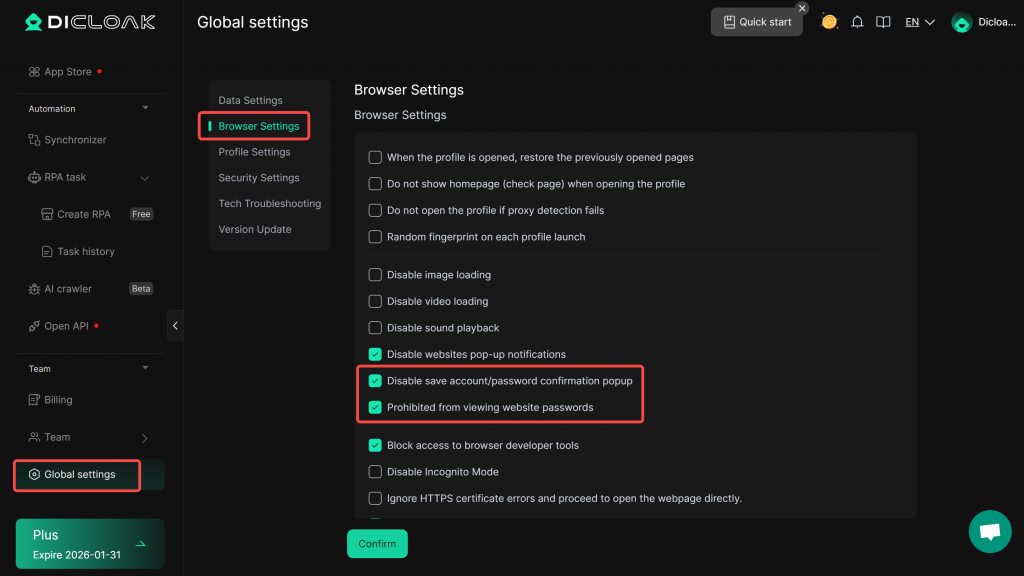1024x576 pixels.
Task: Click the user avatar icon
Action: click(x=962, y=22)
